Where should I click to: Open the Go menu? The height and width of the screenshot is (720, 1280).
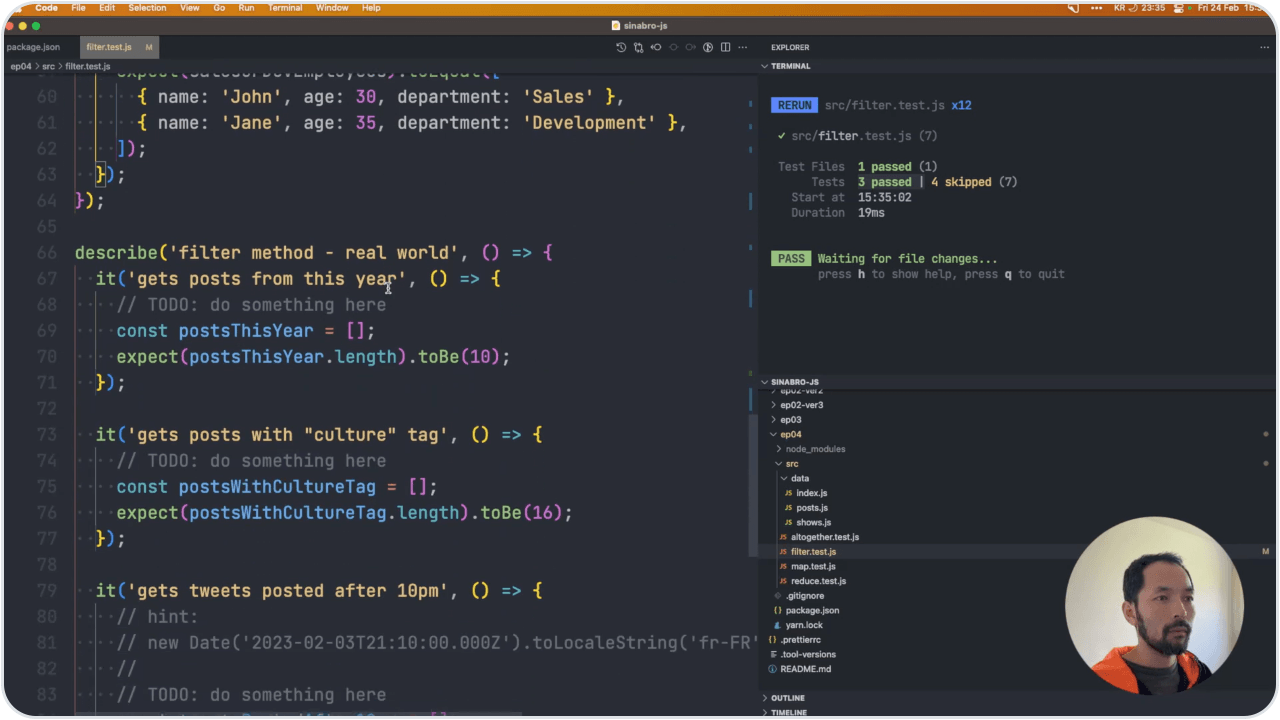tap(219, 8)
